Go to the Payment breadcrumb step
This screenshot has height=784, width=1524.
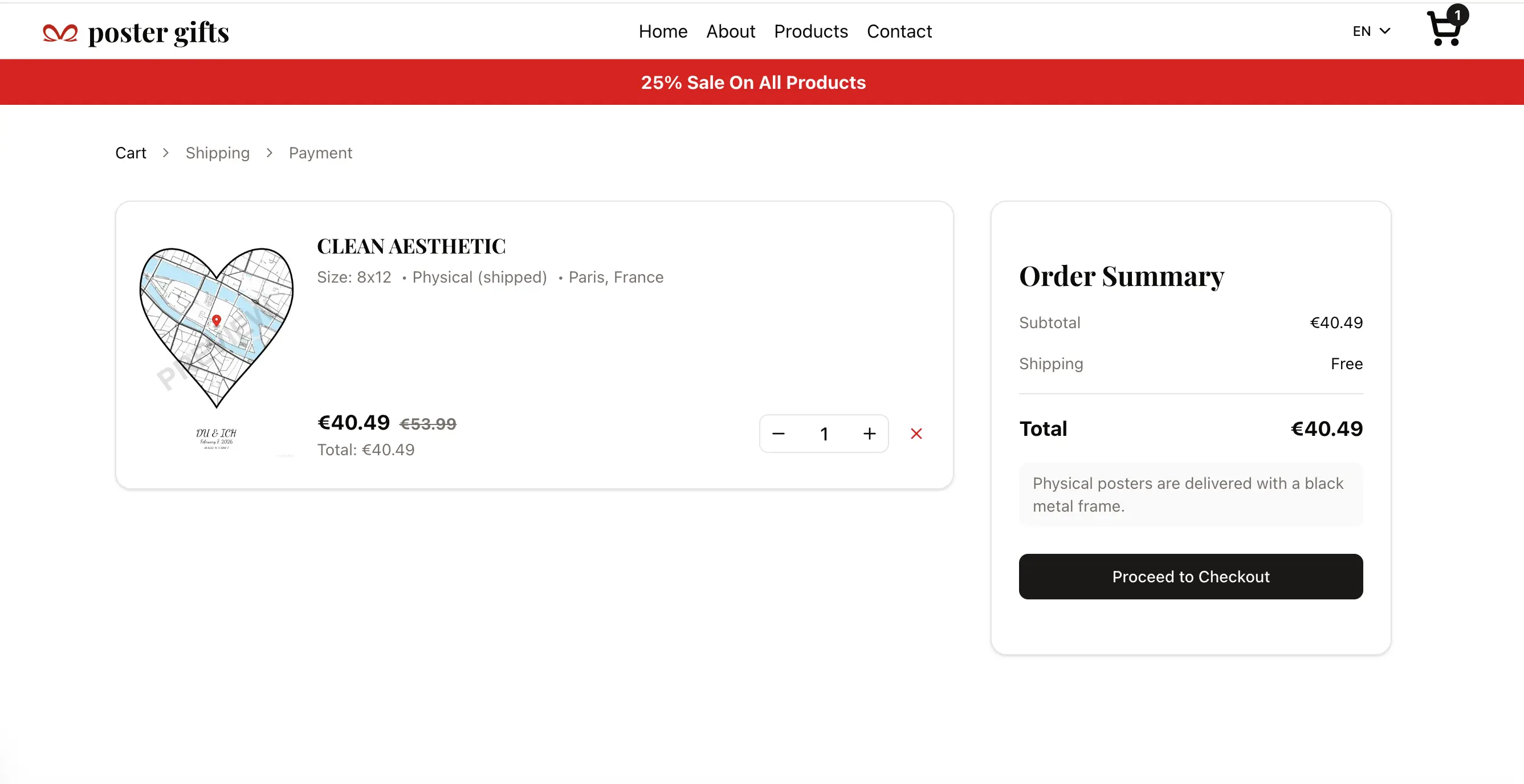(320, 153)
